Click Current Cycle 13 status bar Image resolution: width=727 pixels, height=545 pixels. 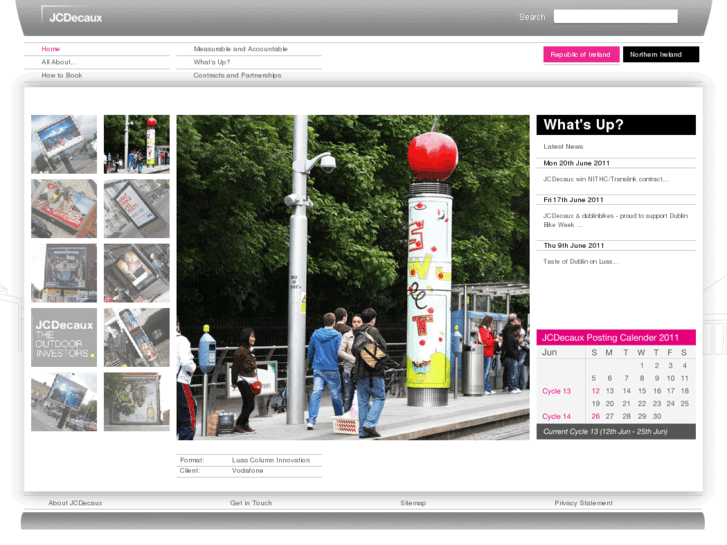coord(616,431)
